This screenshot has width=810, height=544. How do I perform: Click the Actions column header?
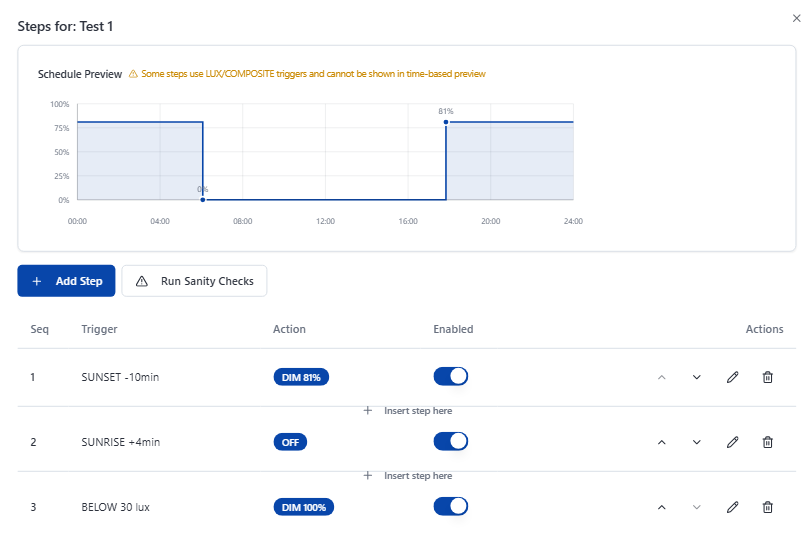pos(765,329)
